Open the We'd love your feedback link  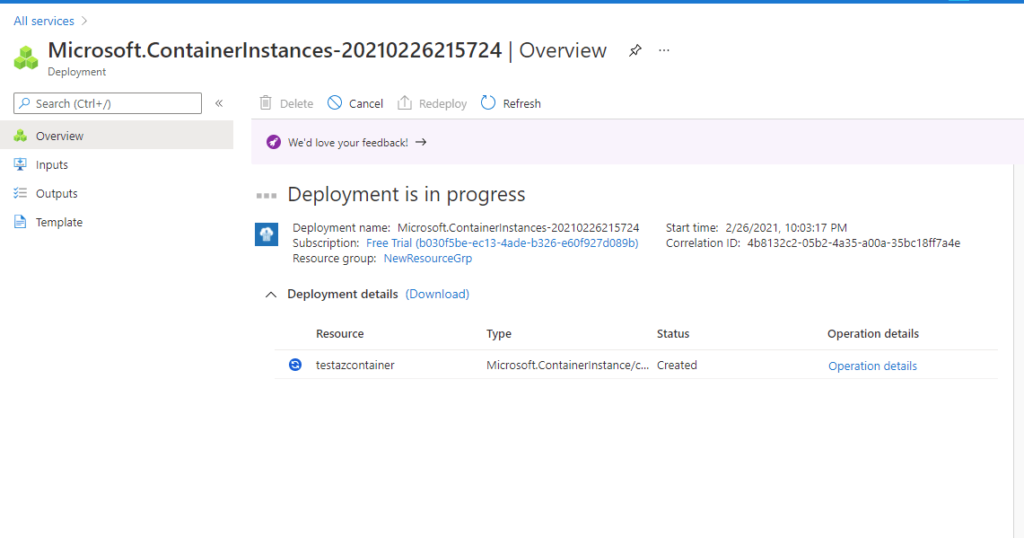tap(348, 142)
